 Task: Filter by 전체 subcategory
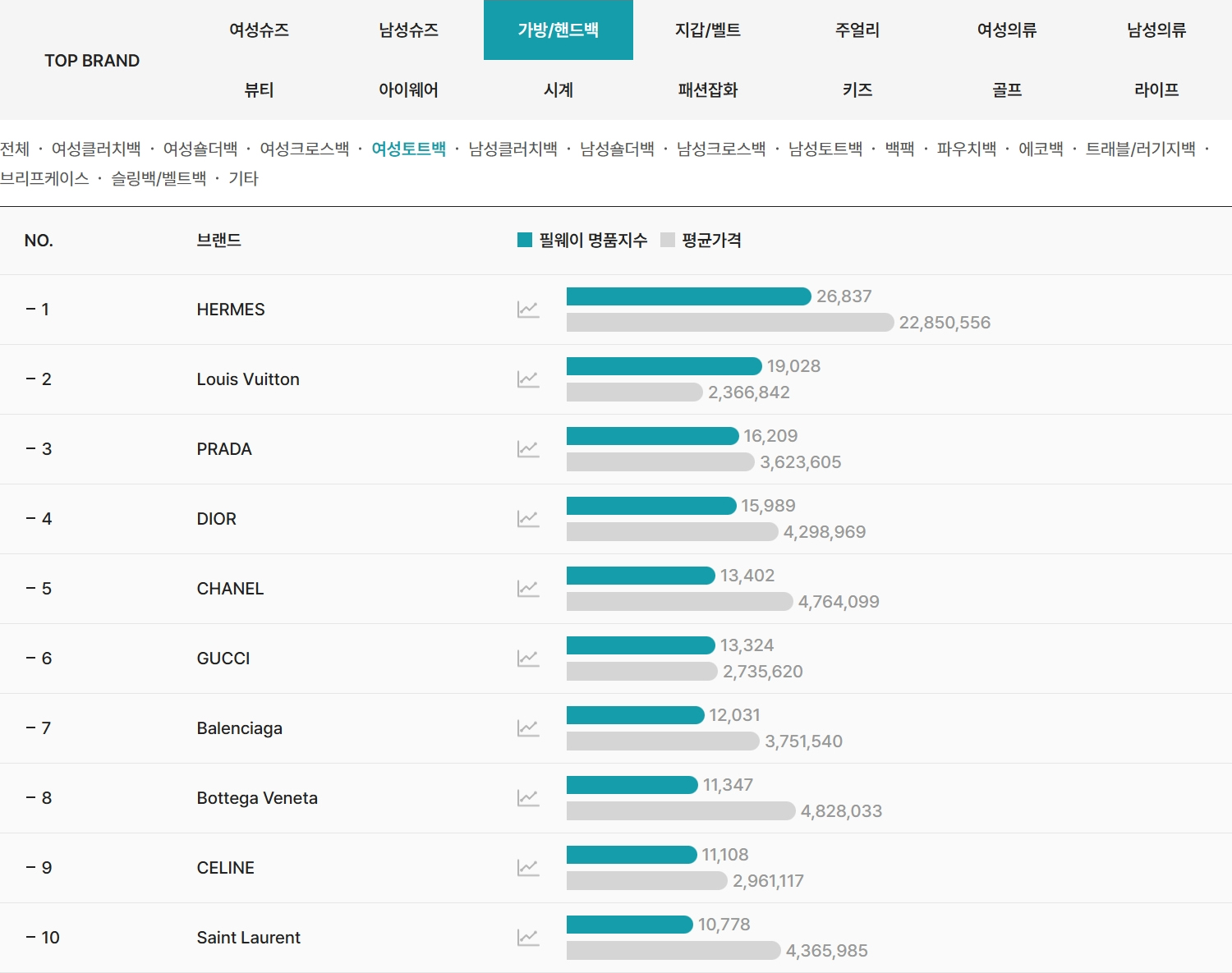pos(15,149)
